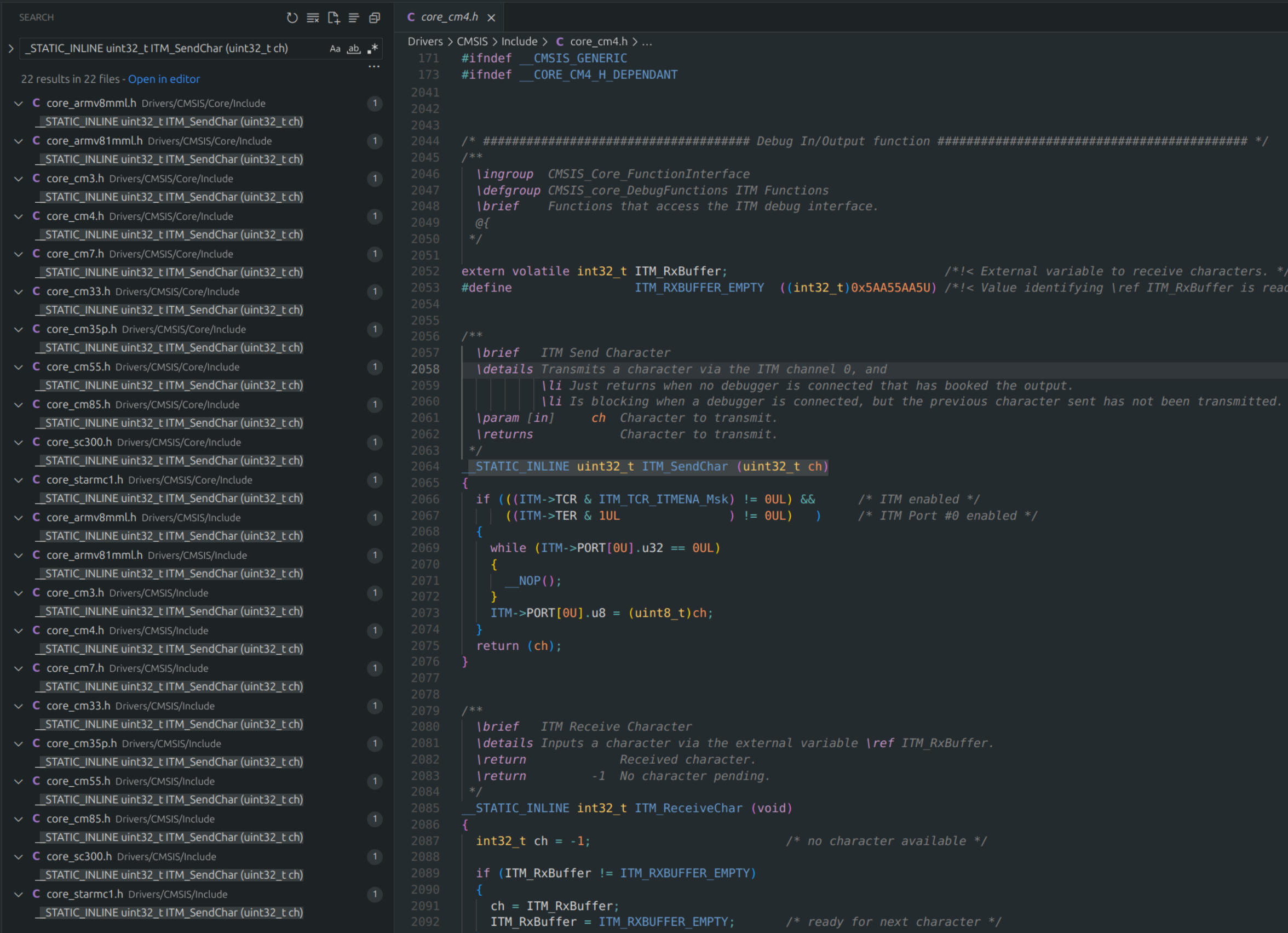
Task: Click ITM_TCR_ITMENA_Msk on line 2066
Action: click(663, 500)
